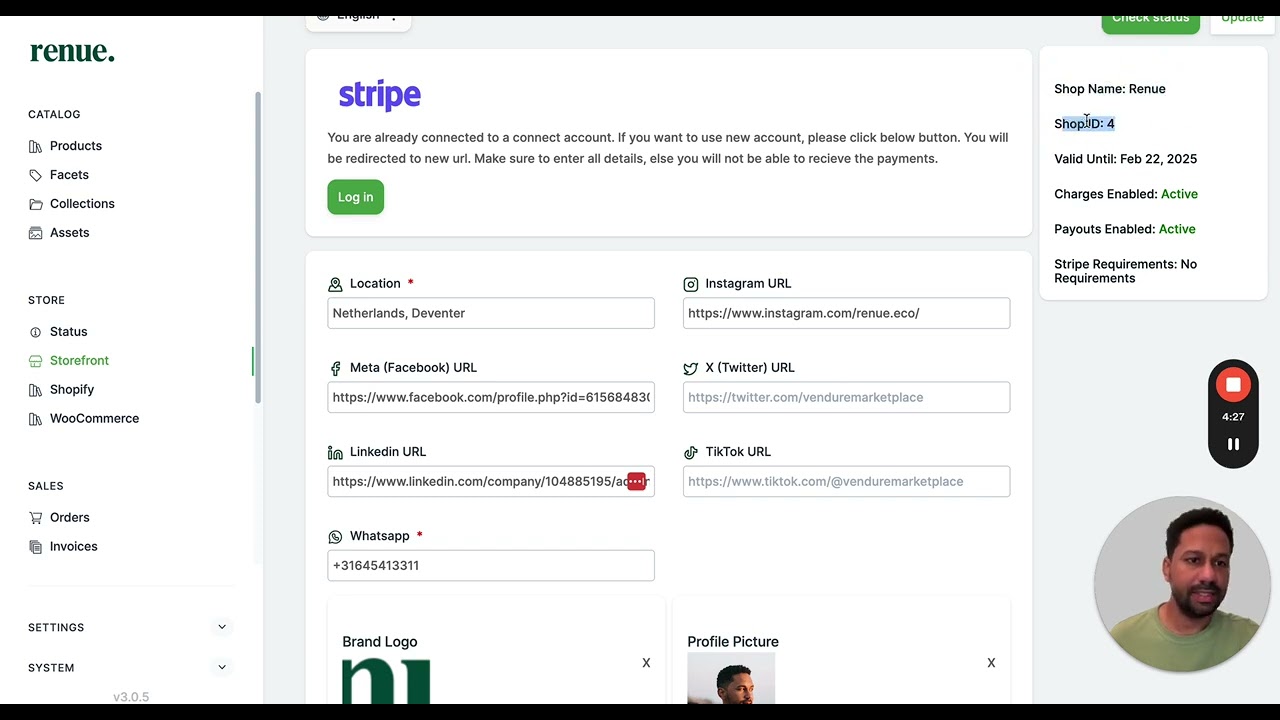This screenshot has width=1280, height=720.
Task: Focus the Whatsapp number field
Action: [x=491, y=565]
